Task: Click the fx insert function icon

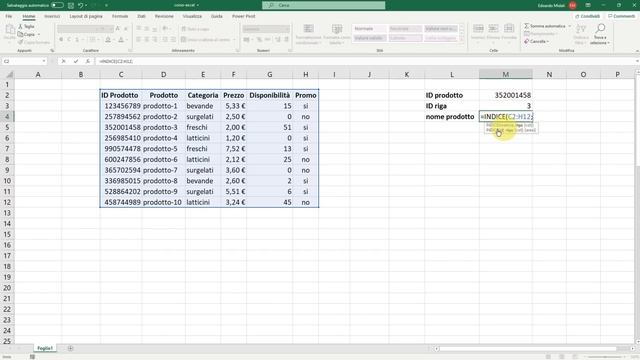Action: coord(87,61)
